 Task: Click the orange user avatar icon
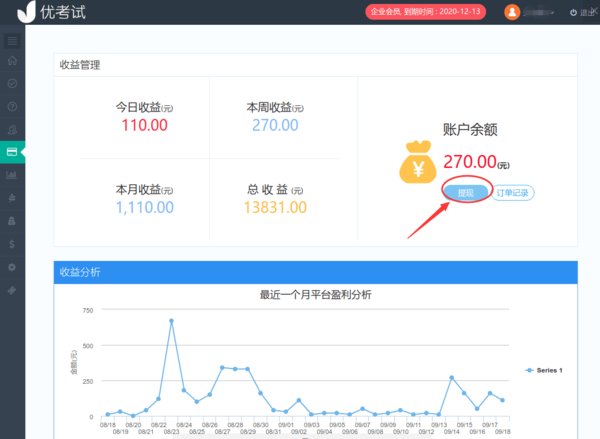[512, 12]
